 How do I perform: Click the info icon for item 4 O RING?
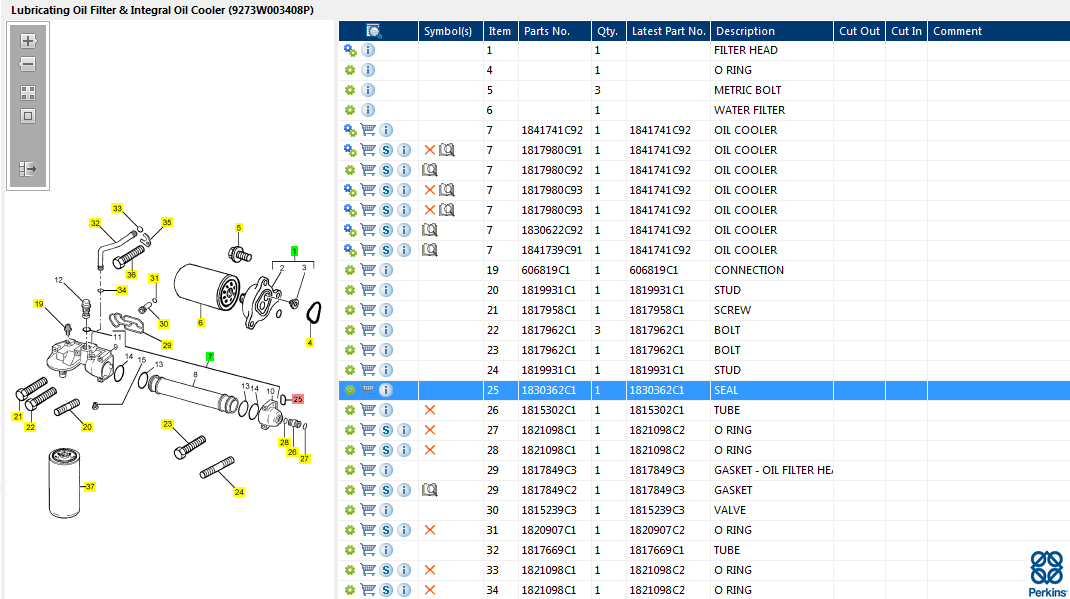(368, 70)
